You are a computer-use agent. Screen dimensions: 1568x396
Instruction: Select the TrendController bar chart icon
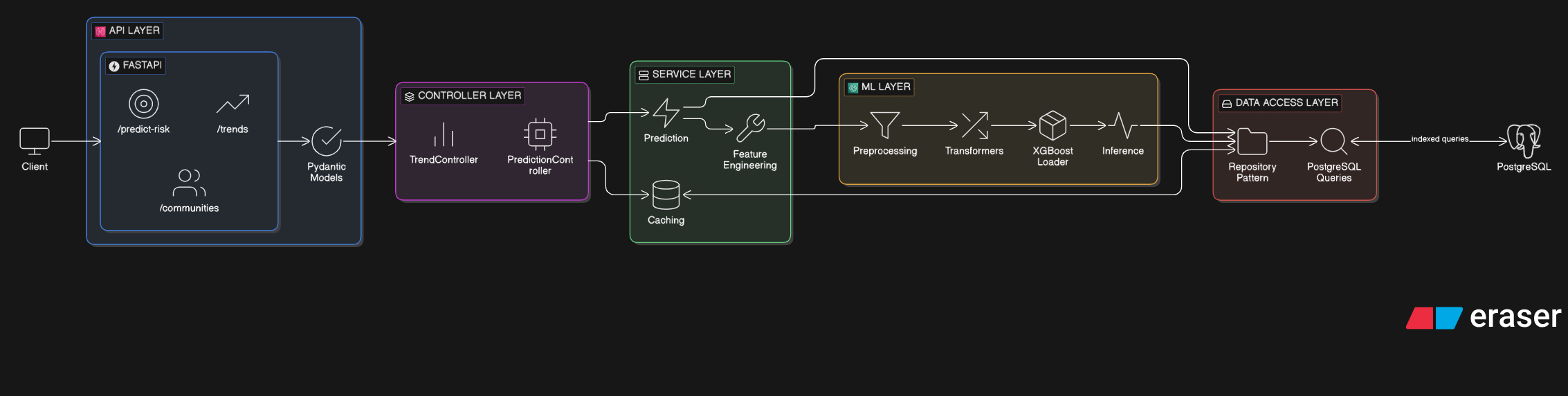click(x=444, y=134)
